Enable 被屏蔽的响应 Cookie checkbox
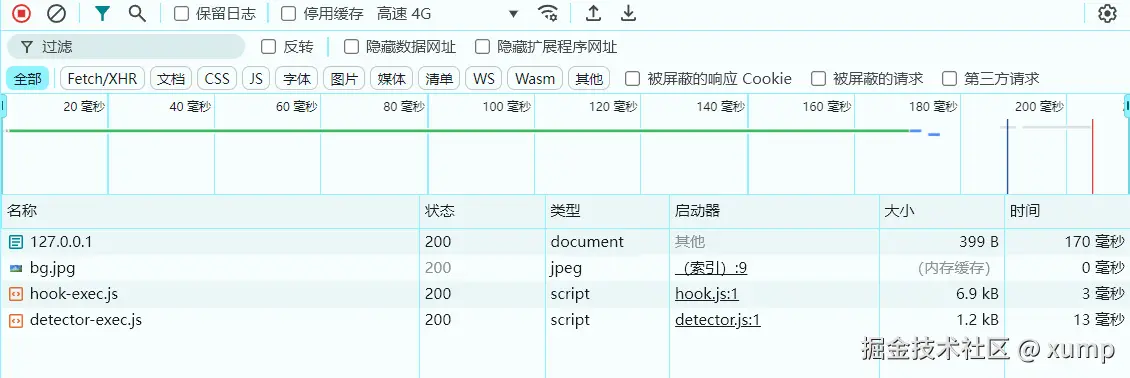Screen dimensions: 1130x378 tap(632, 78)
